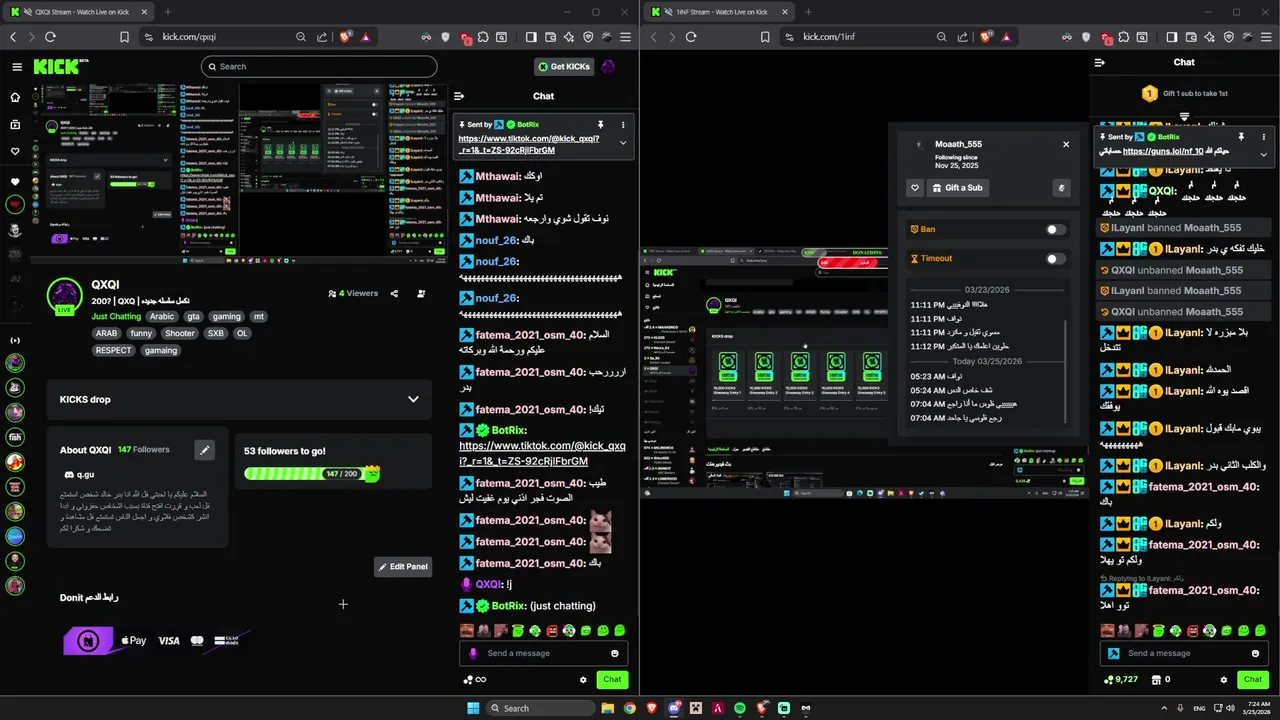Open a new tab in the left browser

coord(167,12)
